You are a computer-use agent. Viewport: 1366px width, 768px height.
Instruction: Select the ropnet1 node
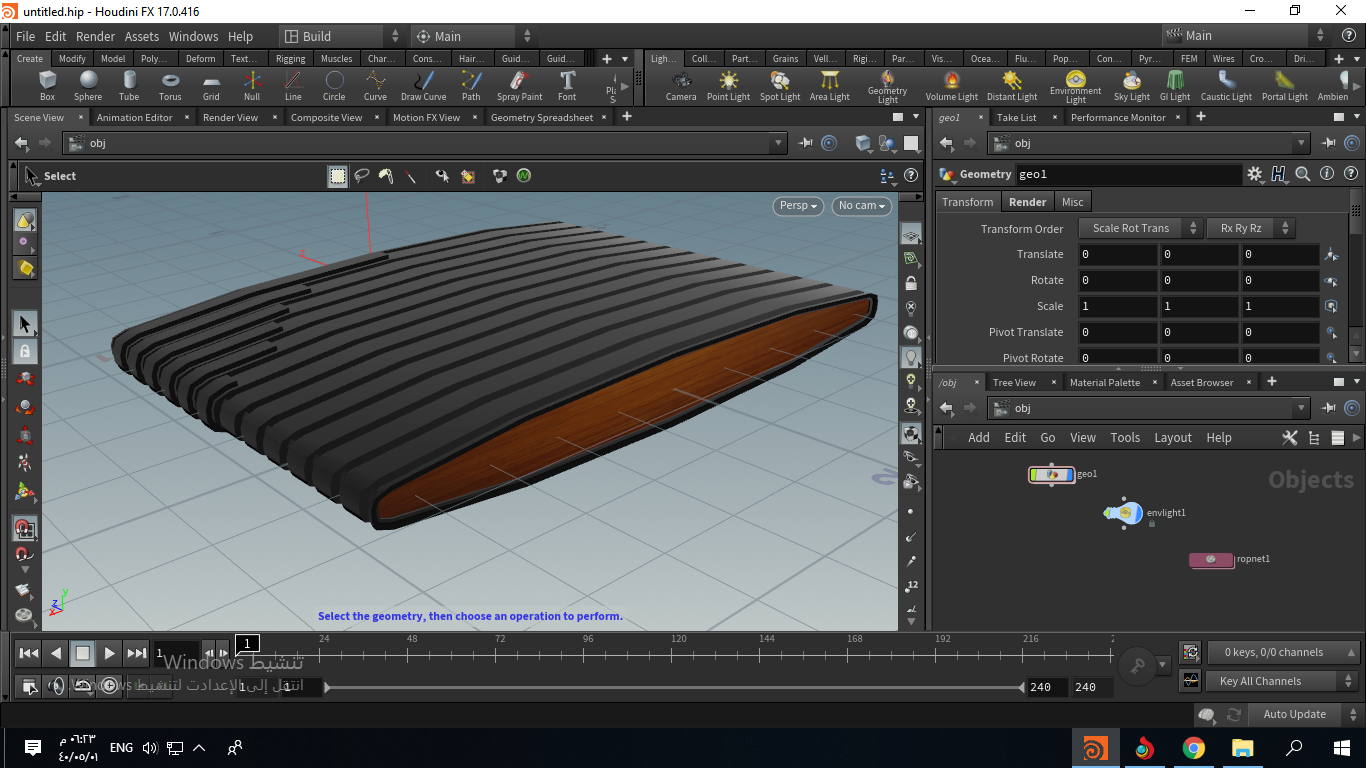(x=1211, y=560)
